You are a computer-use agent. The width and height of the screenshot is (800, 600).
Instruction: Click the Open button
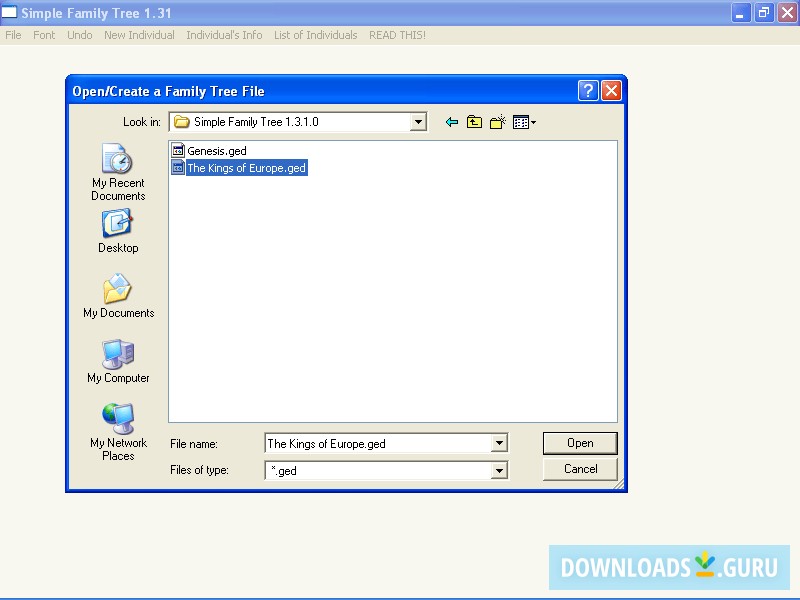(580, 443)
